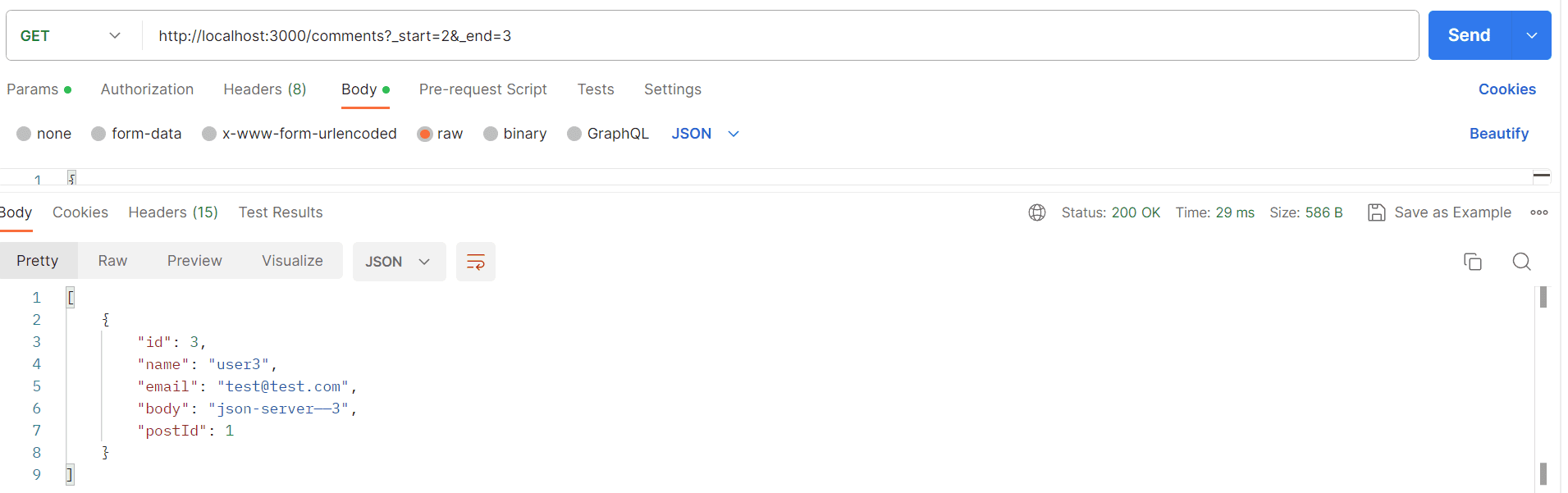Copy the response body with copy icon
Viewport: 1568px width, 493px height.
tap(1472, 262)
